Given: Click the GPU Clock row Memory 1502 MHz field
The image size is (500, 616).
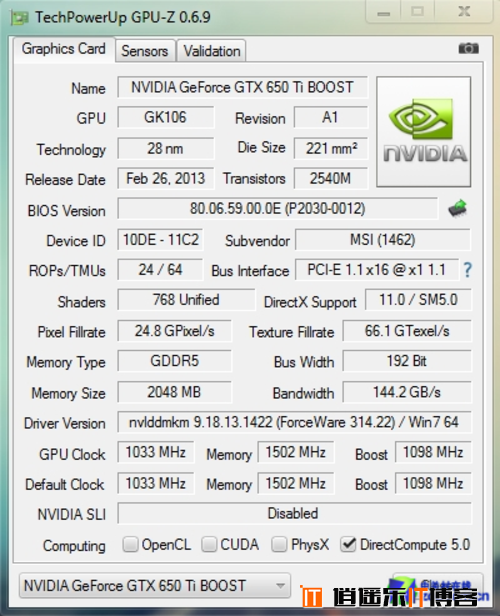Looking at the screenshot, I should [296, 452].
